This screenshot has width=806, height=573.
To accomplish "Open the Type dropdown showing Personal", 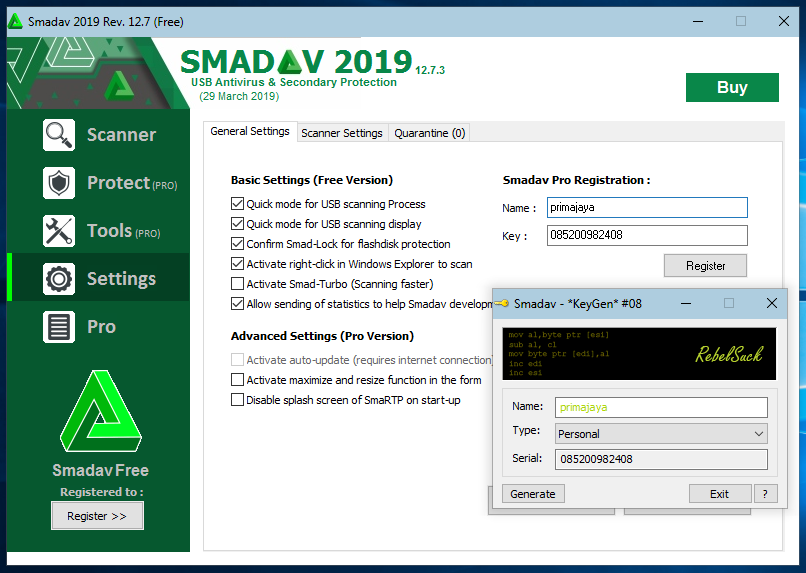I will point(661,434).
